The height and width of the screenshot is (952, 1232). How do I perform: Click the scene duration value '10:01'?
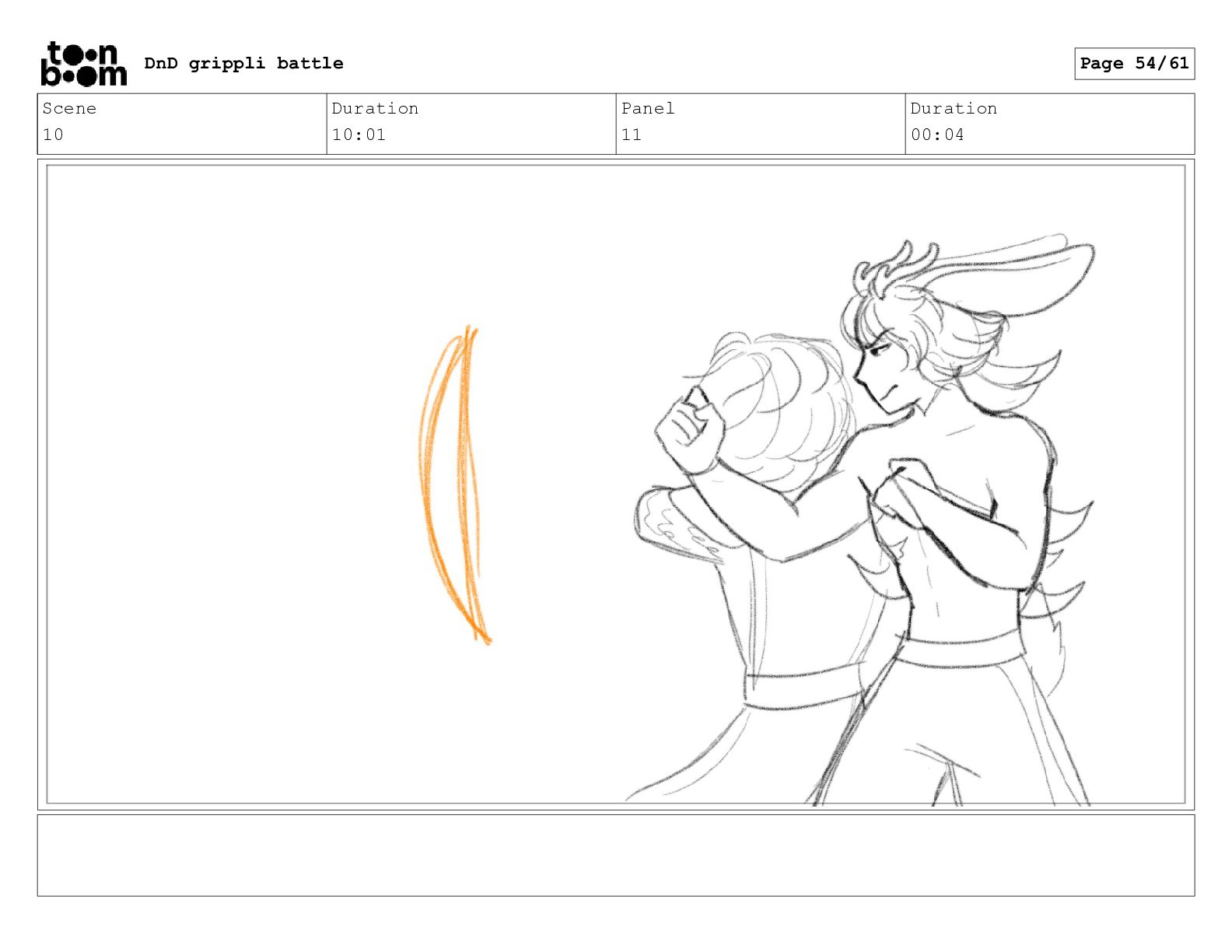click(x=359, y=135)
